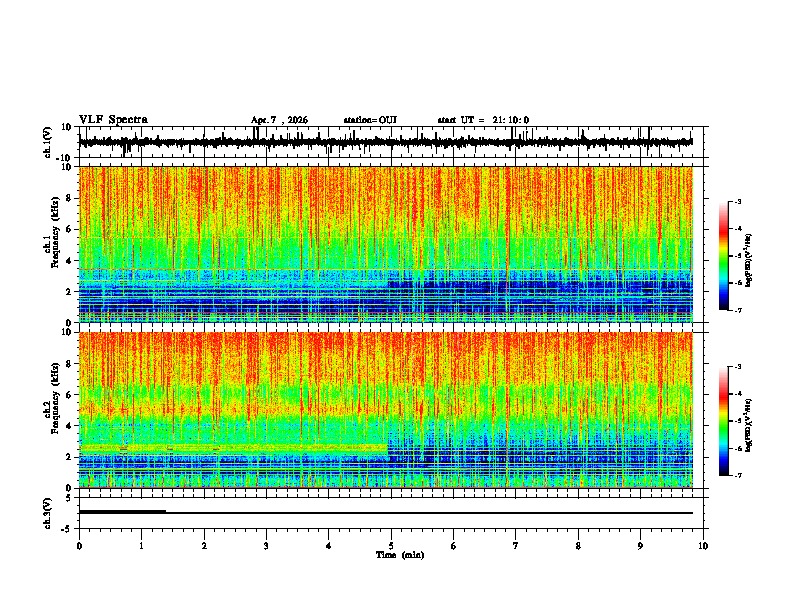Click the ch.1 color scale log(PSD) label
The height and width of the screenshot is (612, 792).
click(x=749, y=261)
